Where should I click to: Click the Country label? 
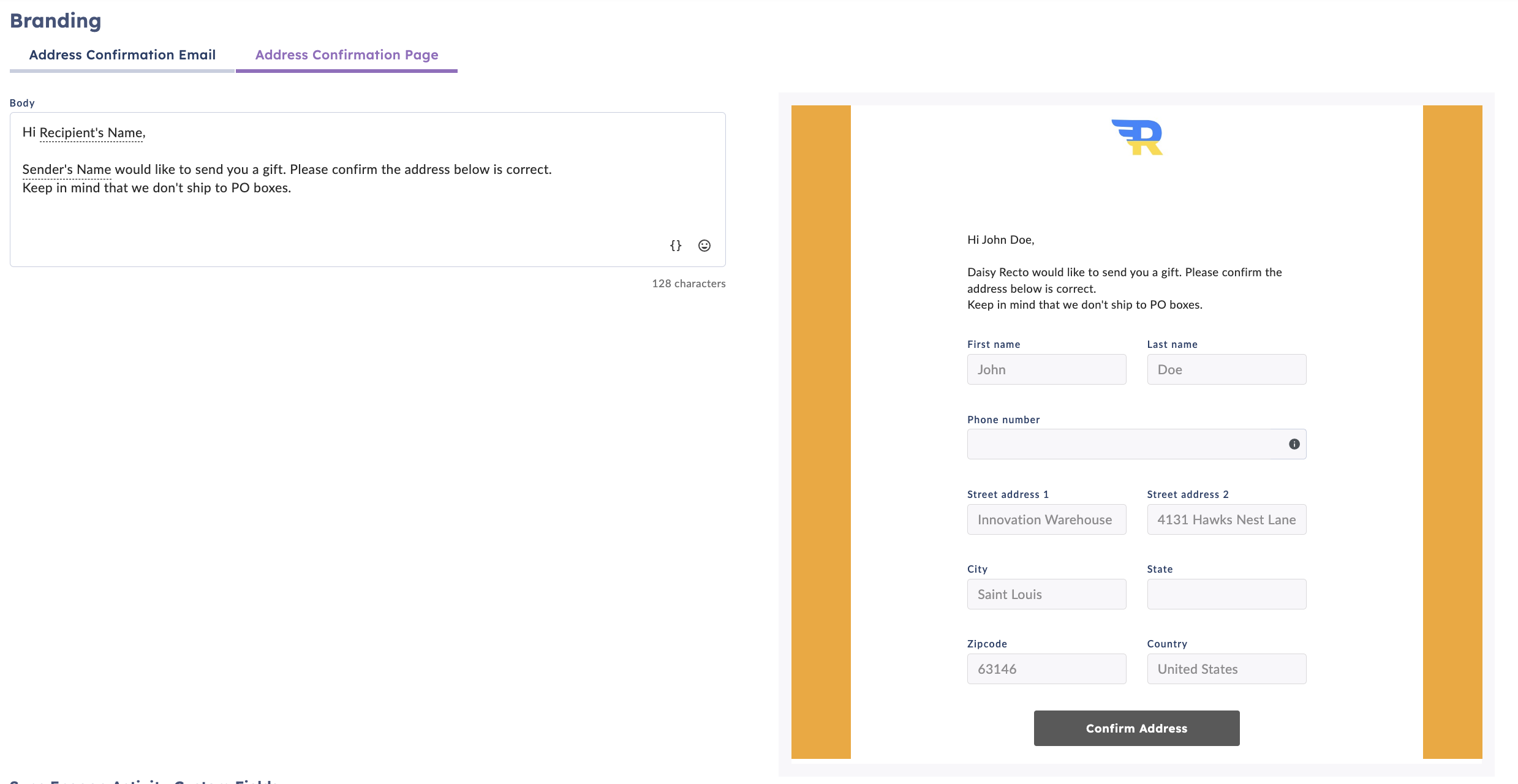tap(1168, 644)
